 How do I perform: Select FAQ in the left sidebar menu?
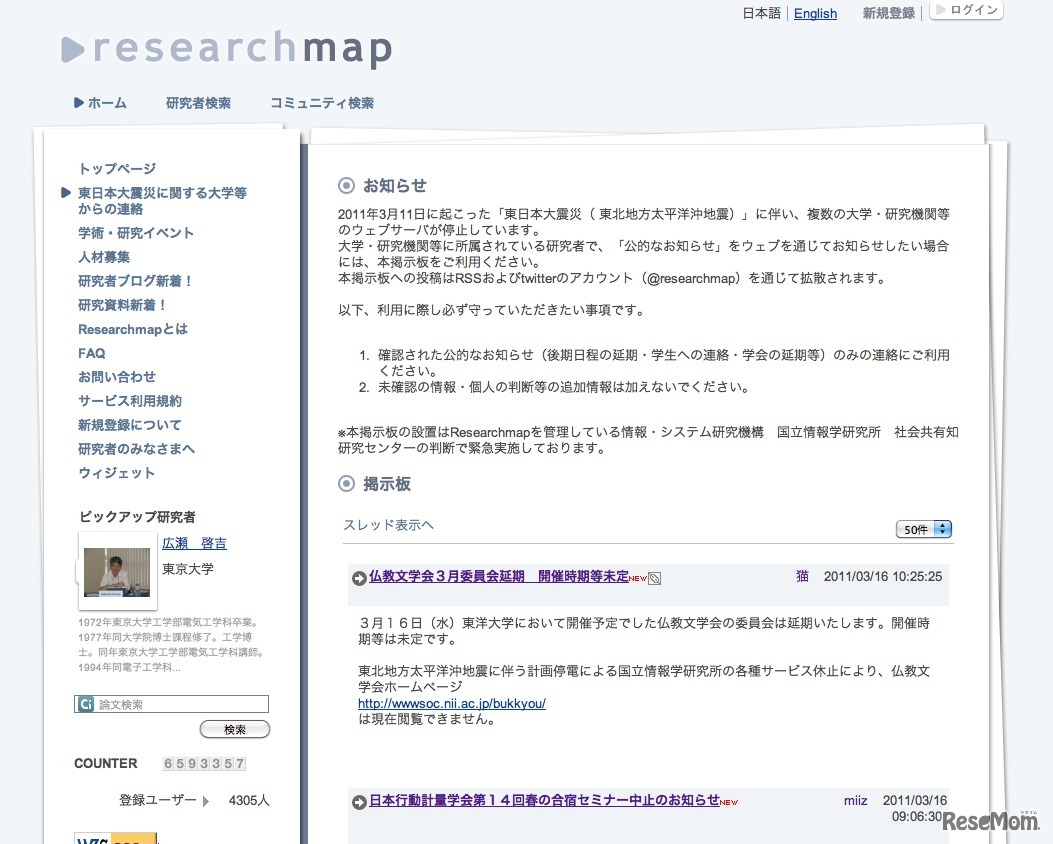click(x=92, y=353)
